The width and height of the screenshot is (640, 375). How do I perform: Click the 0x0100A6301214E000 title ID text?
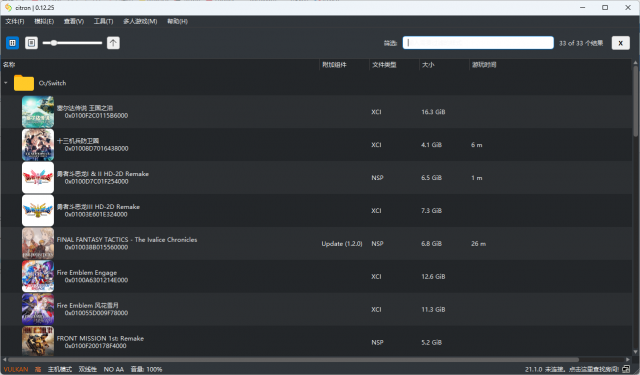(x=96, y=280)
